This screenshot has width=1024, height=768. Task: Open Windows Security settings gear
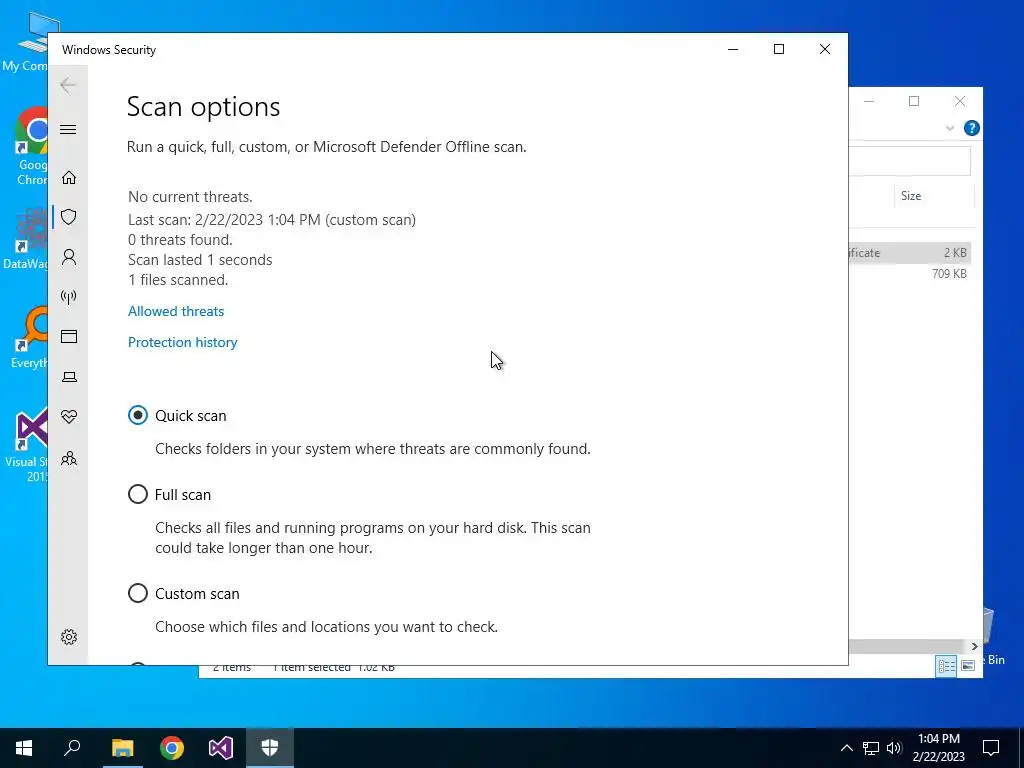[x=69, y=637]
